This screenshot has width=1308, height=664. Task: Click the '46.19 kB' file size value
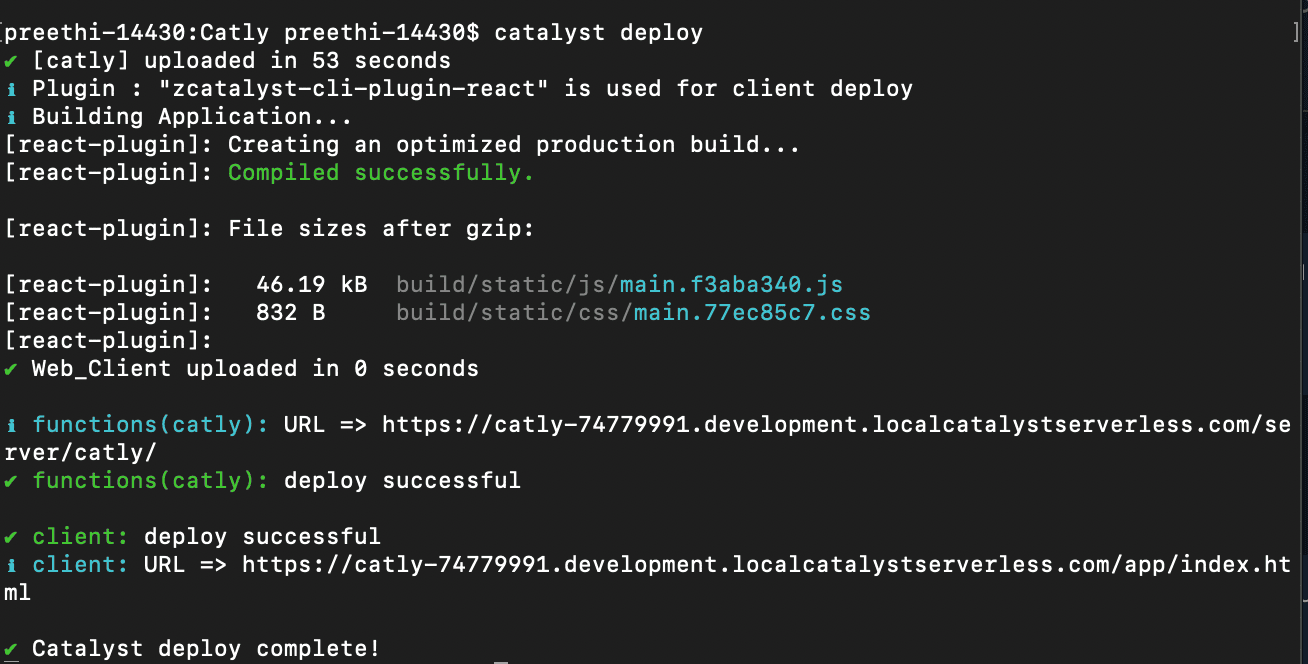click(x=311, y=285)
